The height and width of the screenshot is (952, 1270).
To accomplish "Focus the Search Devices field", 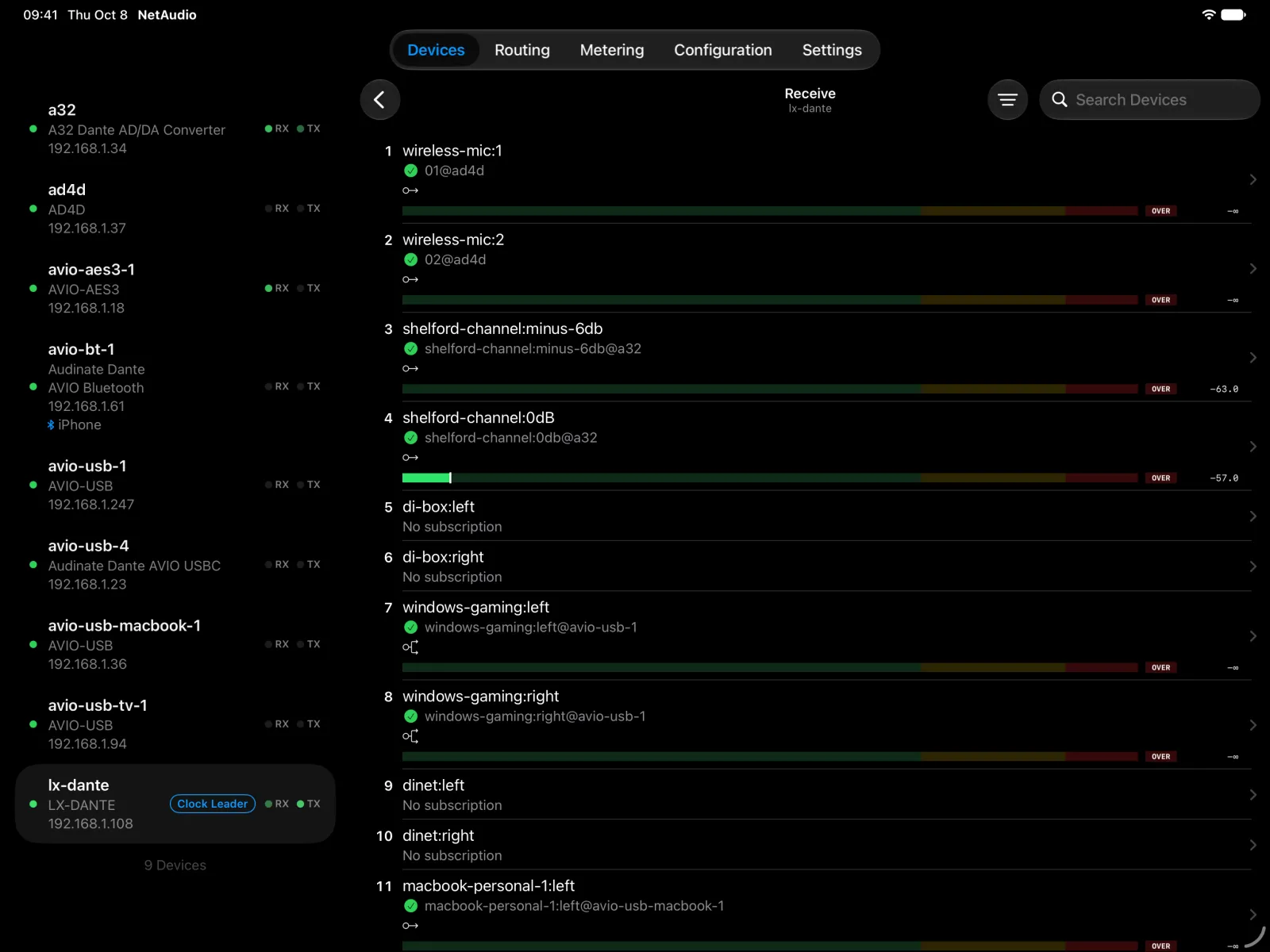I will [1149, 100].
